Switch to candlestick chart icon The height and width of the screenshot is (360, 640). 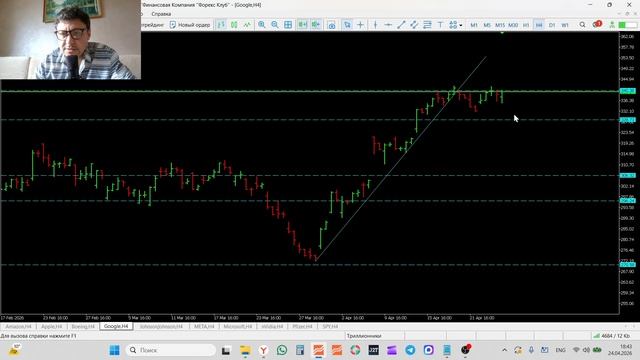click(234, 25)
